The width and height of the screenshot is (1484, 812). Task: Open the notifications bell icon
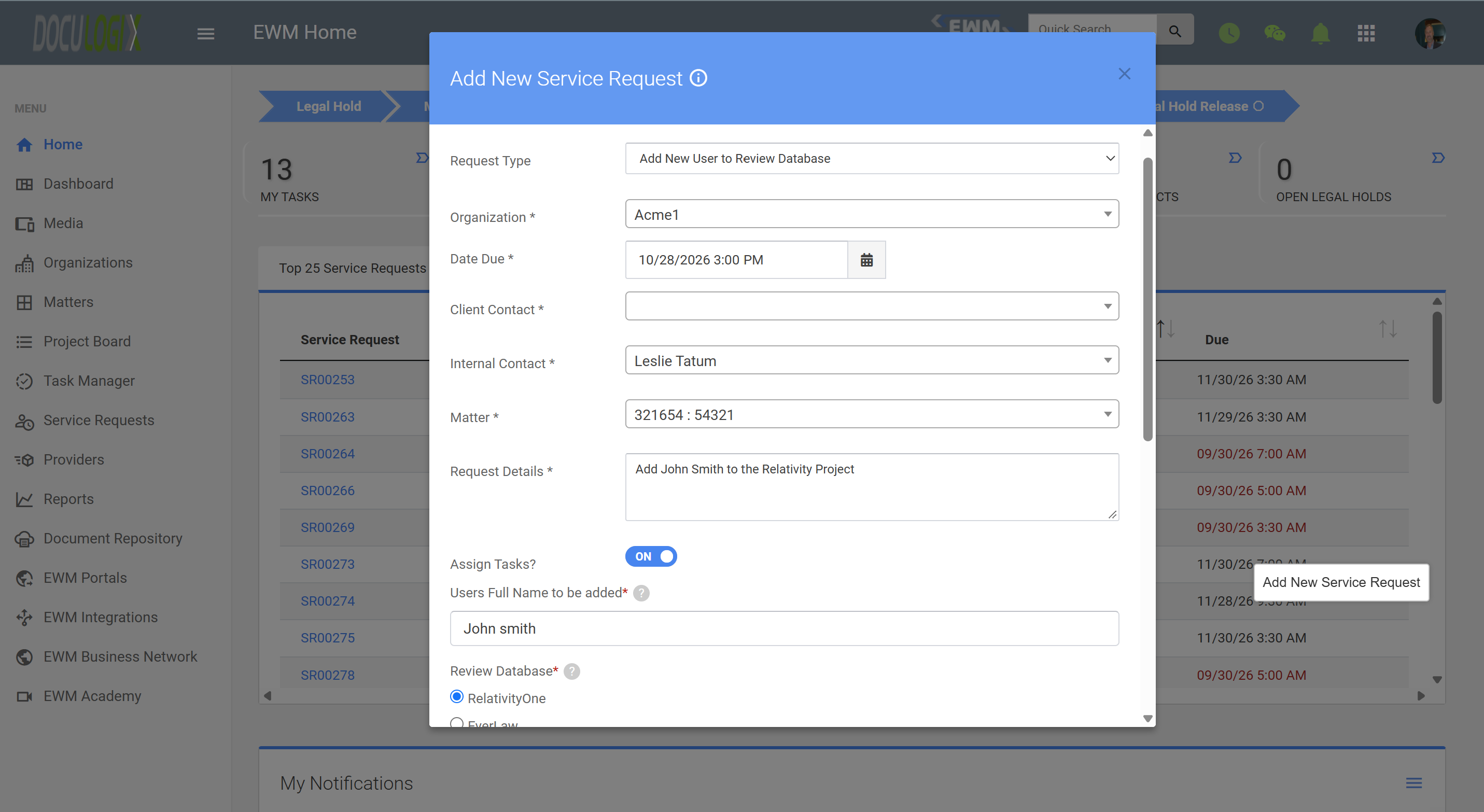tap(1320, 33)
